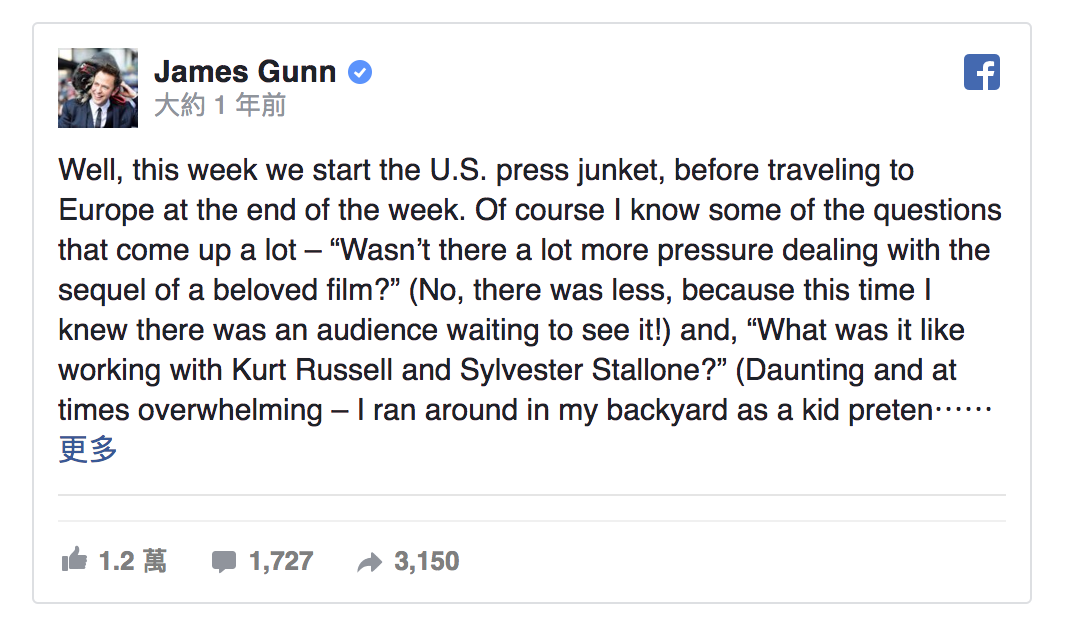1072x634 pixels.
Task: Click the comment bubble icon
Action: point(224,561)
